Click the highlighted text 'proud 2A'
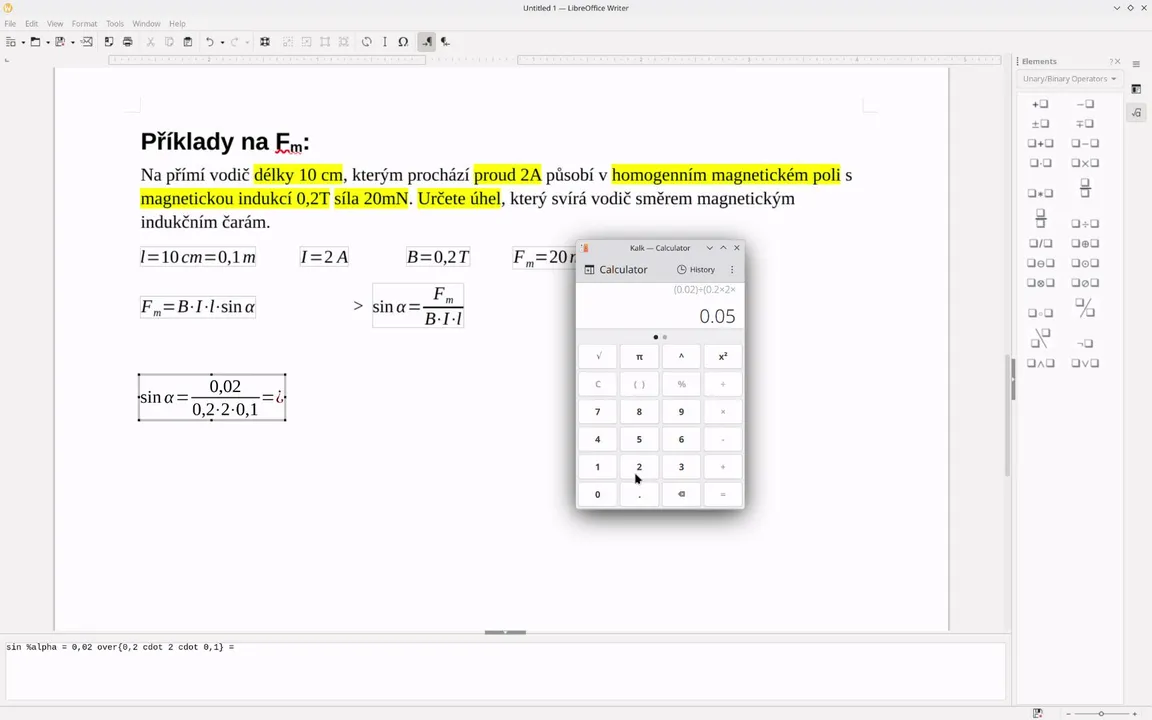Image resolution: width=1152 pixels, height=720 pixels. [508, 175]
